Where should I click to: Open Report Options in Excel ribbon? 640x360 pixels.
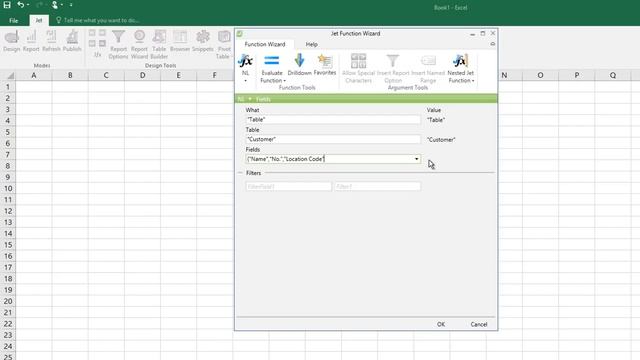118,44
